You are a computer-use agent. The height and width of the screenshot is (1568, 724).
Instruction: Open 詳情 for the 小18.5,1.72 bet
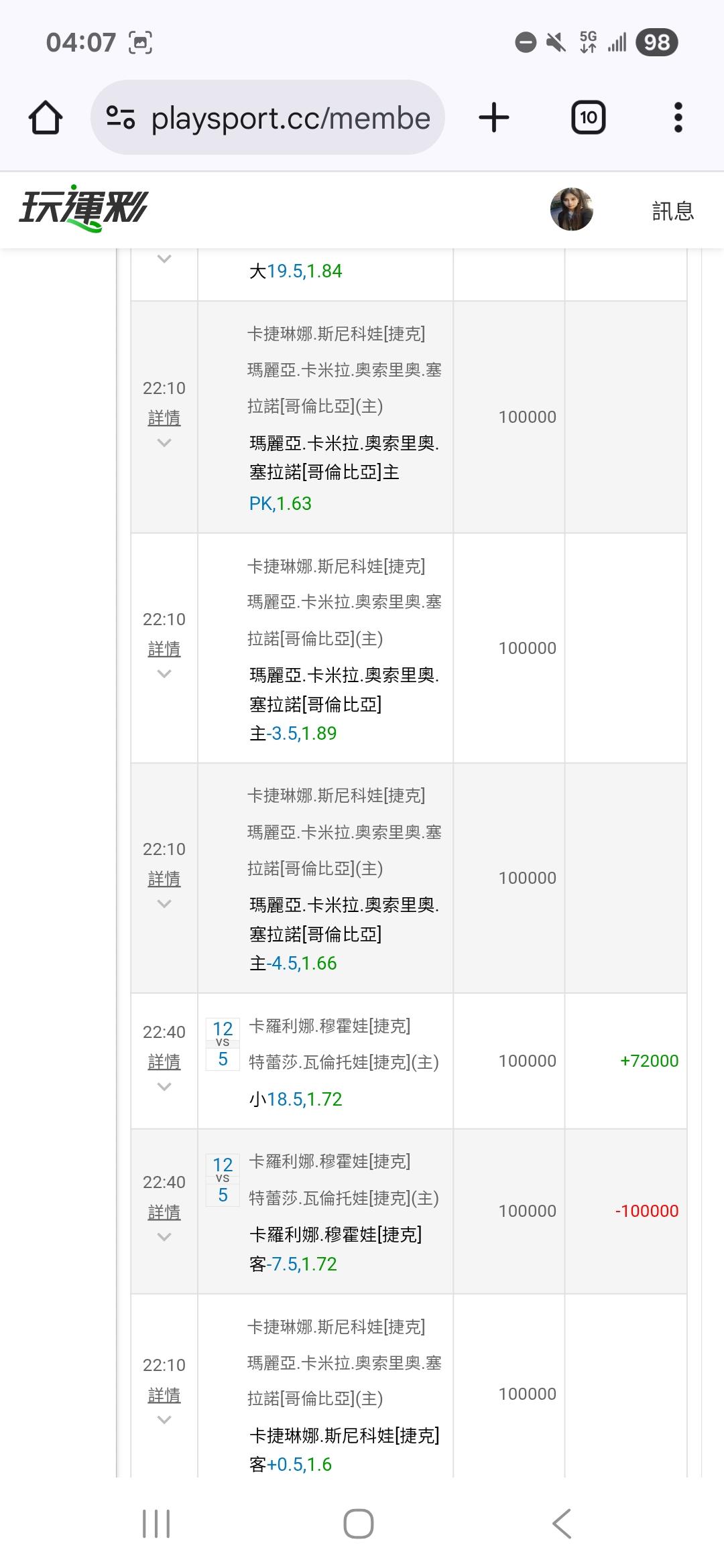[x=164, y=1061]
